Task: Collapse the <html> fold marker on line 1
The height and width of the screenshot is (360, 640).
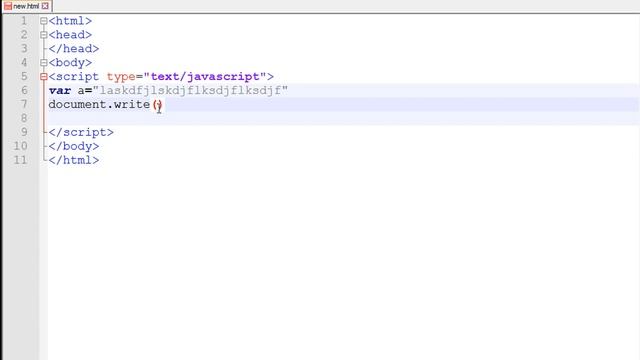Action: click(44, 21)
